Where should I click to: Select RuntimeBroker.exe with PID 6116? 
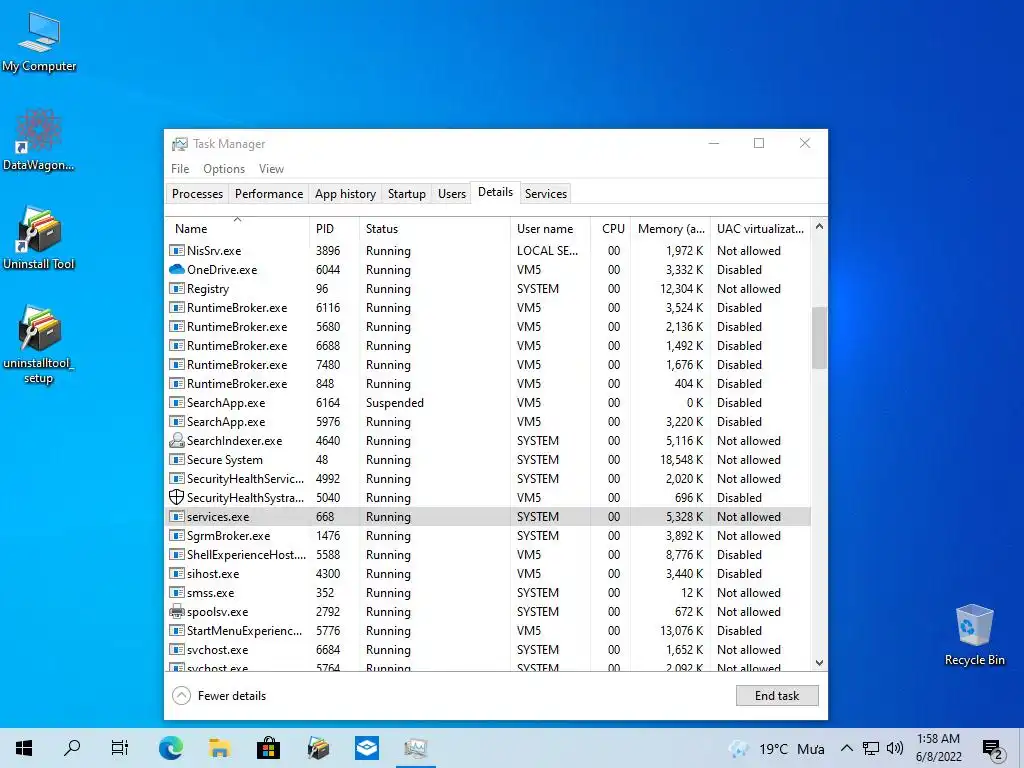click(488, 308)
